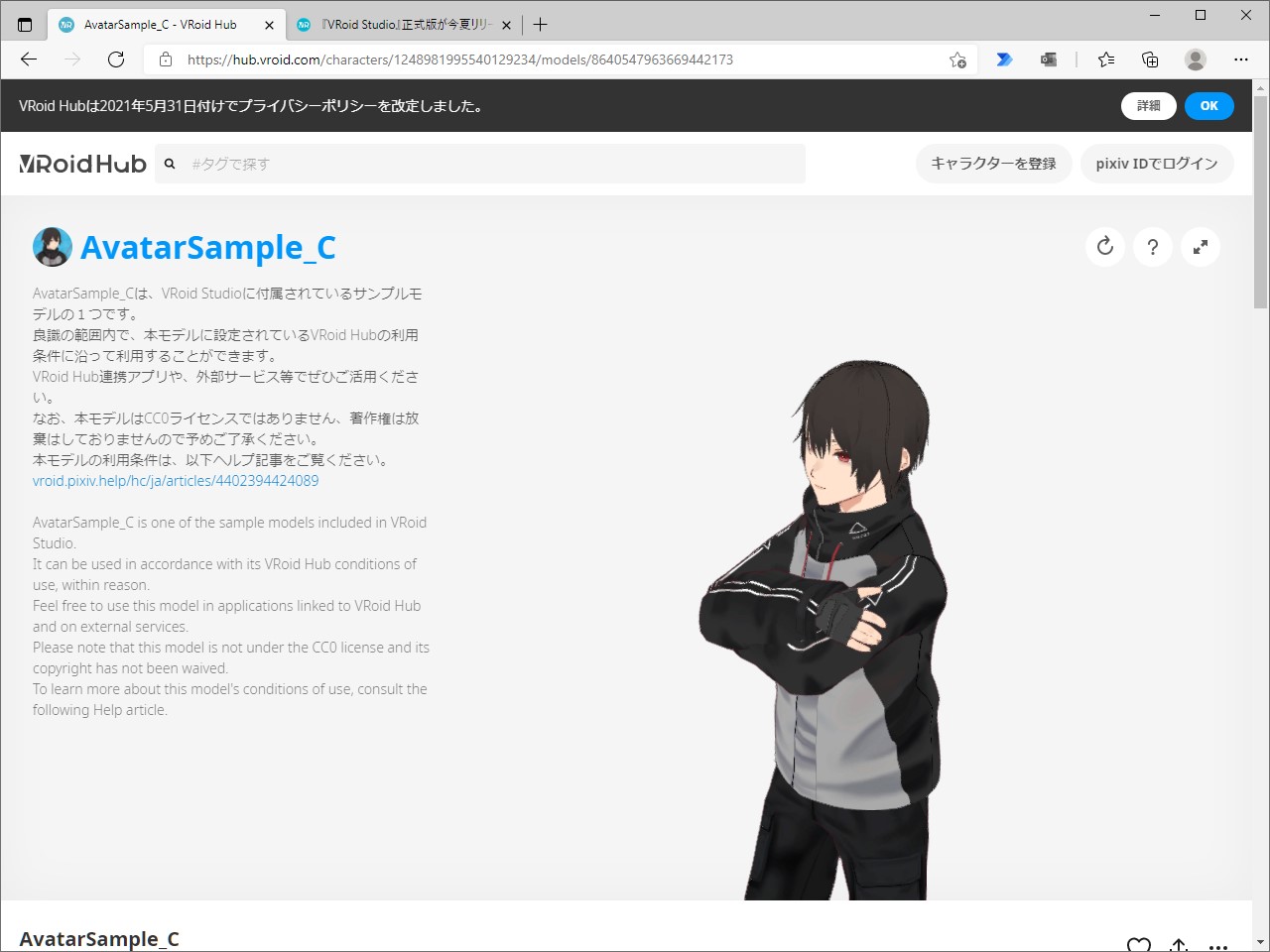Image resolution: width=1270 pixels, height=952 pixels.
Task: Add the page to favorites via the star icon
Action: [x=956, y=59]
